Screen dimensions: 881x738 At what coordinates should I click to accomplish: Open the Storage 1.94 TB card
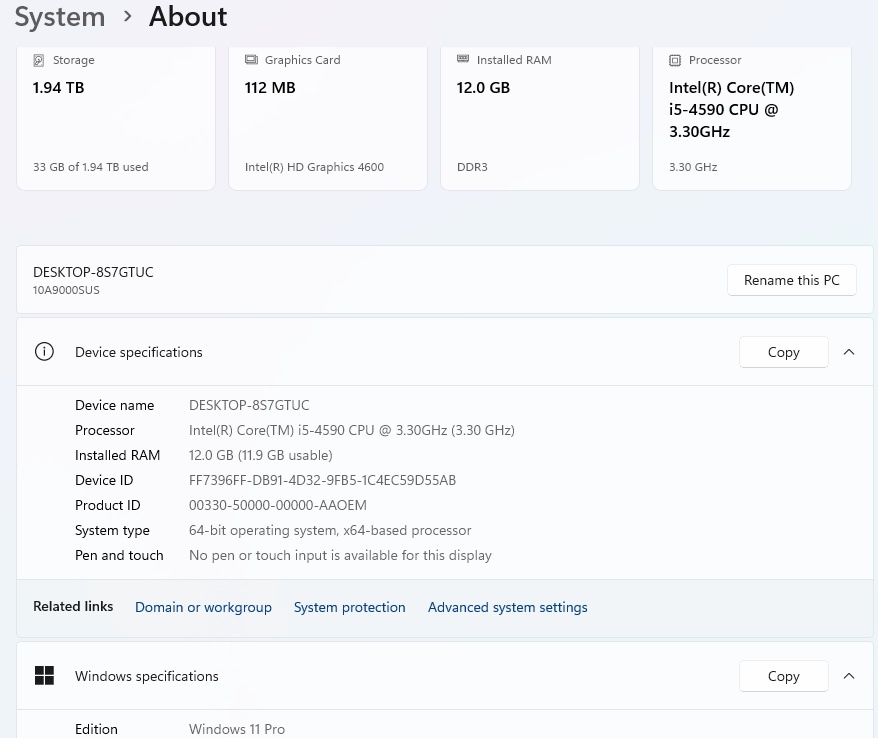[116, 118]
